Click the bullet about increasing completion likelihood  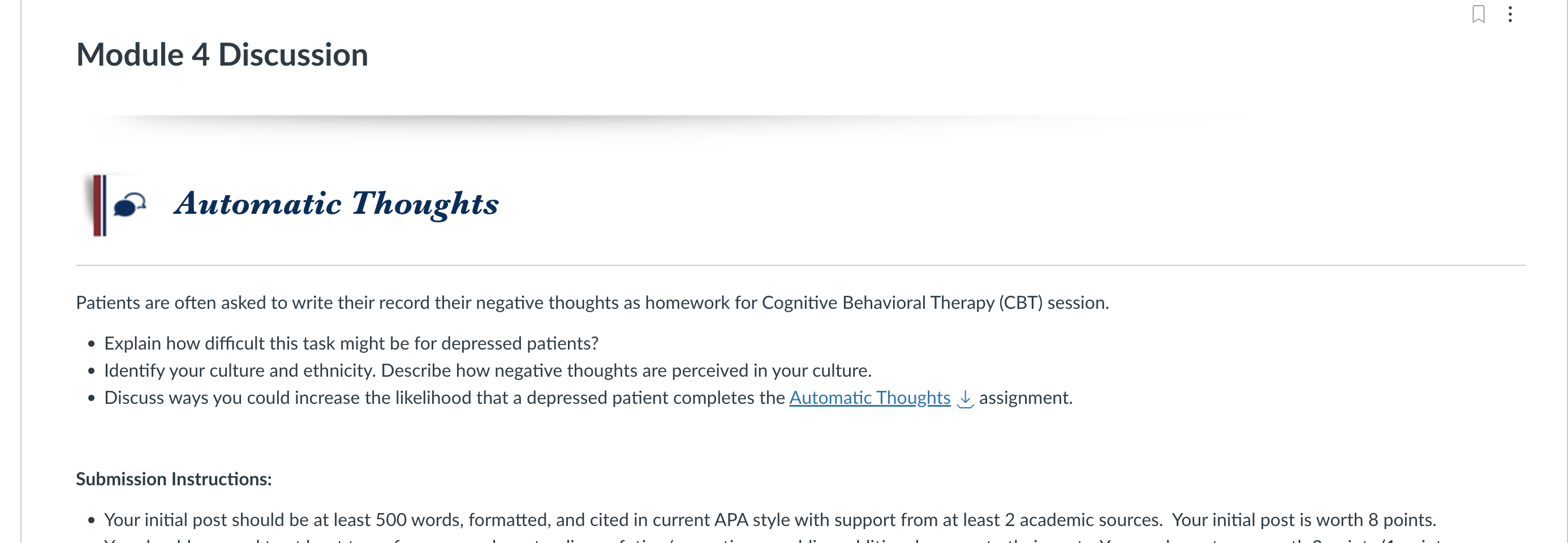pos(588,398)
